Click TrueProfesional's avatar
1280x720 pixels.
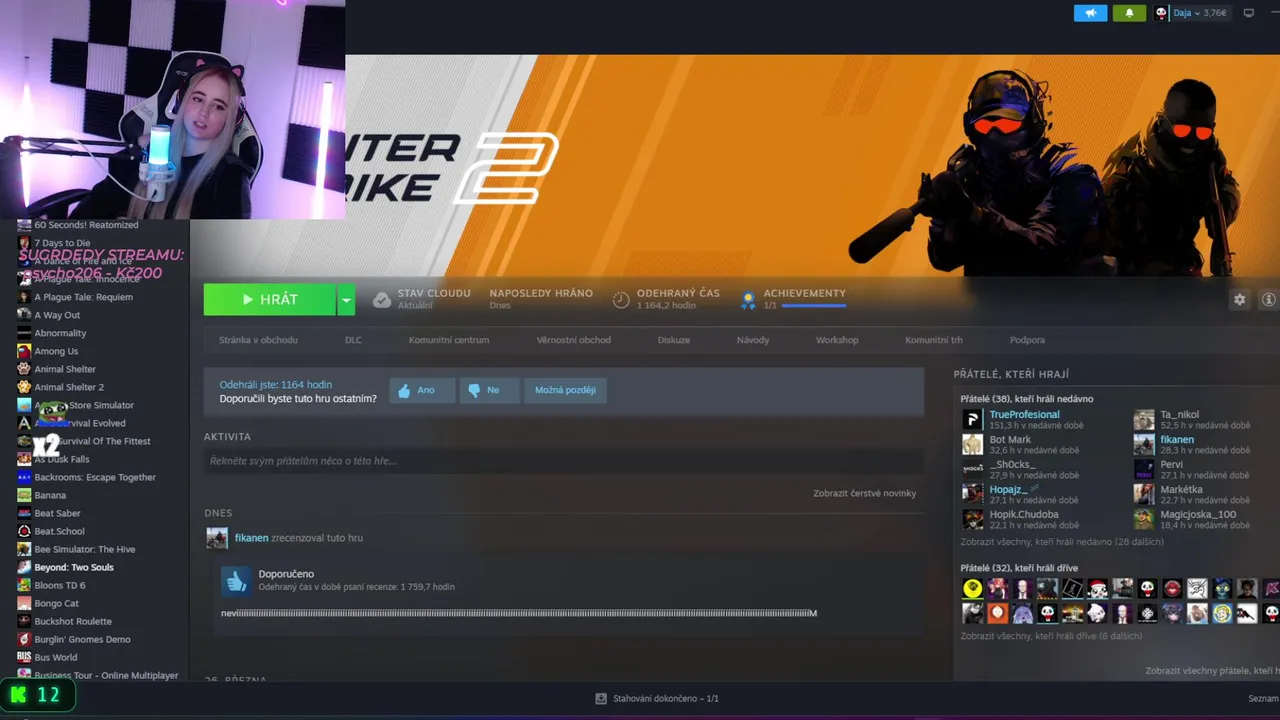(x=972, y=419)
